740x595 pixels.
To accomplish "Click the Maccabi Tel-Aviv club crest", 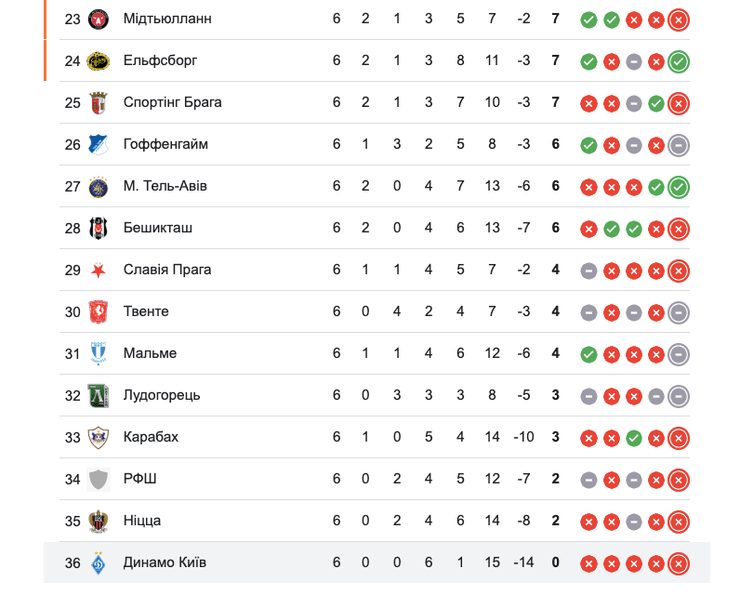I will 98,186.
